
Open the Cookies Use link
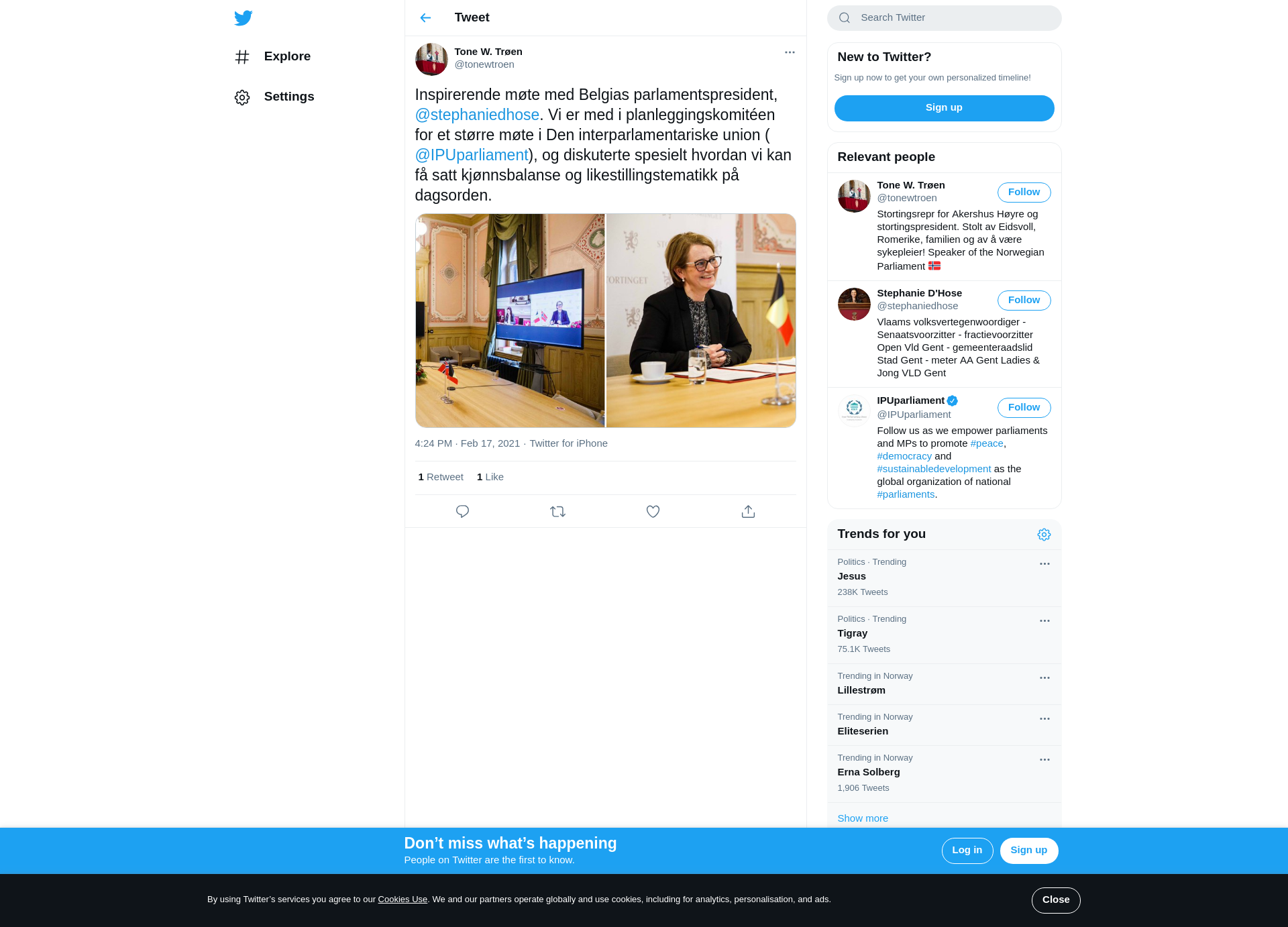(x=402, y=899)
